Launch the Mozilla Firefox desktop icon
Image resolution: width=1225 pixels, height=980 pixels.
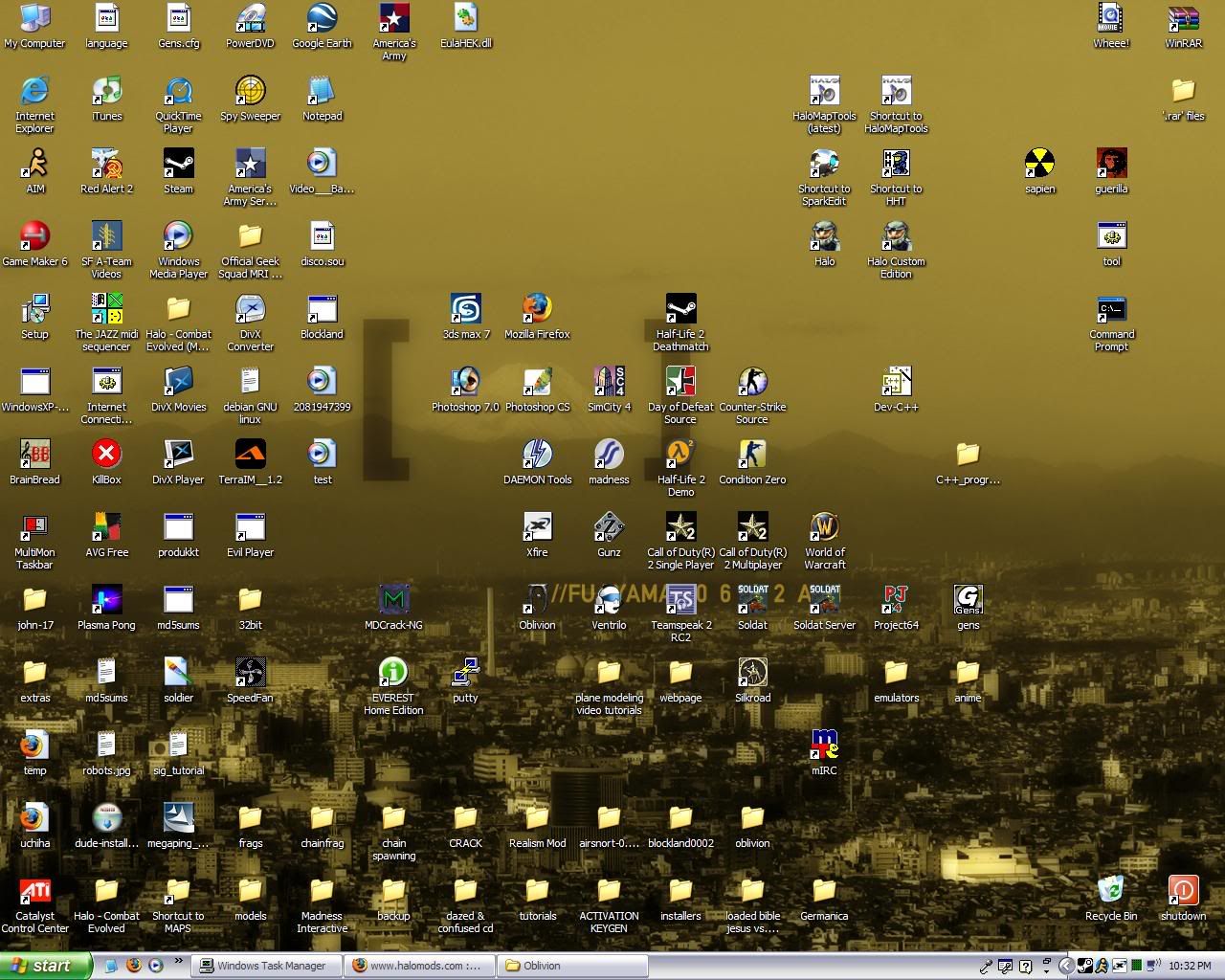537,317
